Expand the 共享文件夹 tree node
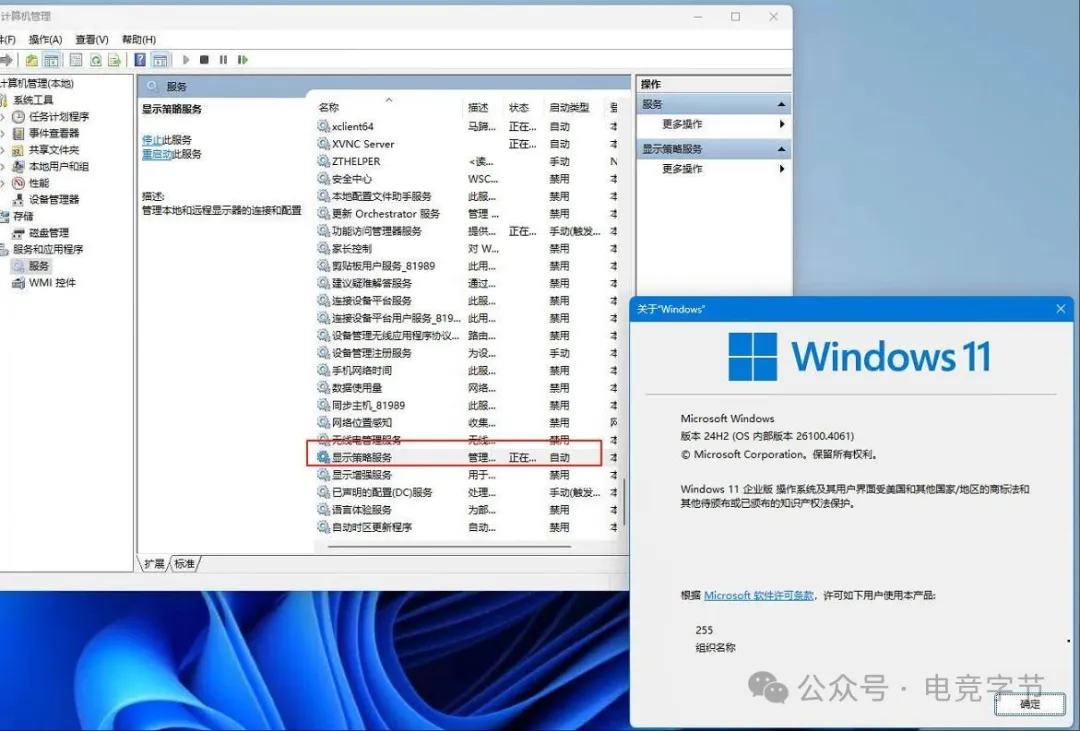The width and height of the screenshot is (1080, 731). coord(3,150)
